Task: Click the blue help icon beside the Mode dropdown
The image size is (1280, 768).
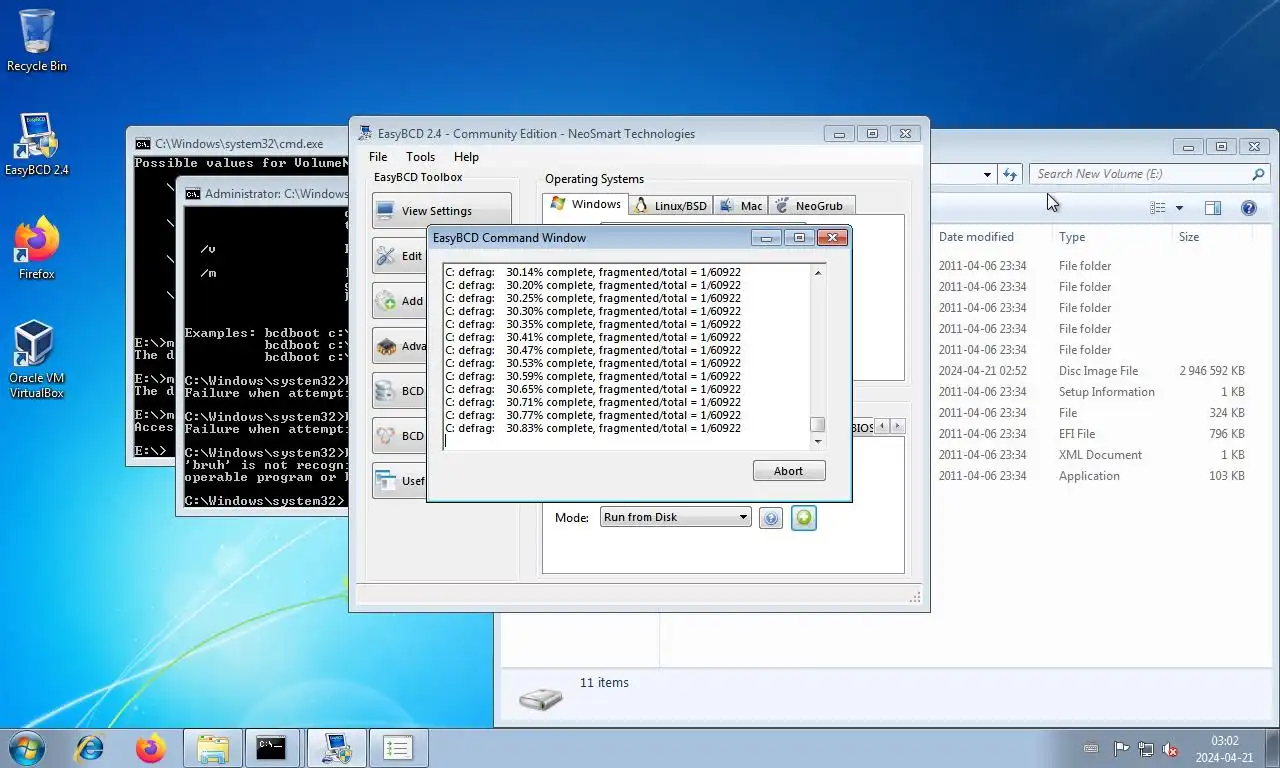Action: (x=770, y=518)
